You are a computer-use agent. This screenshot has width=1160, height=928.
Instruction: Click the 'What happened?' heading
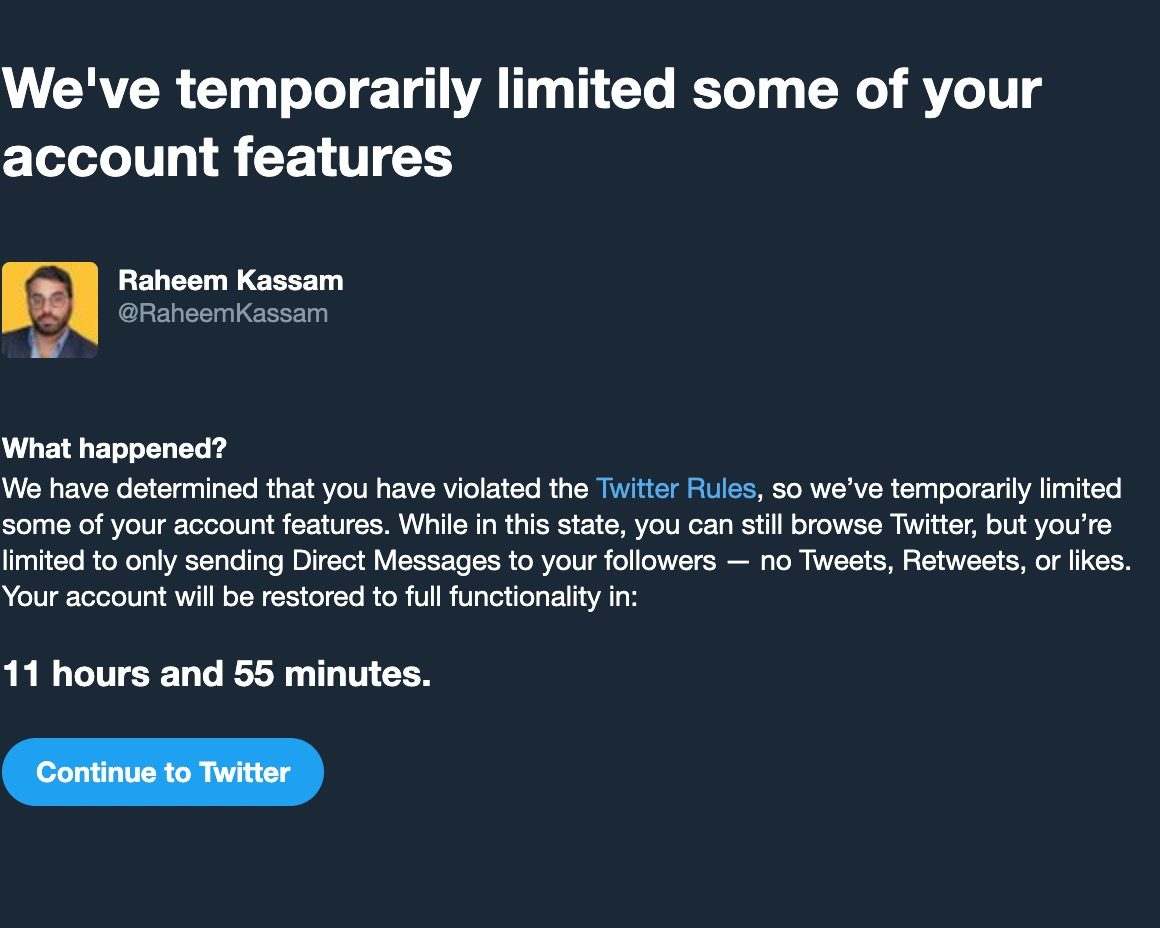click(114, 449)
